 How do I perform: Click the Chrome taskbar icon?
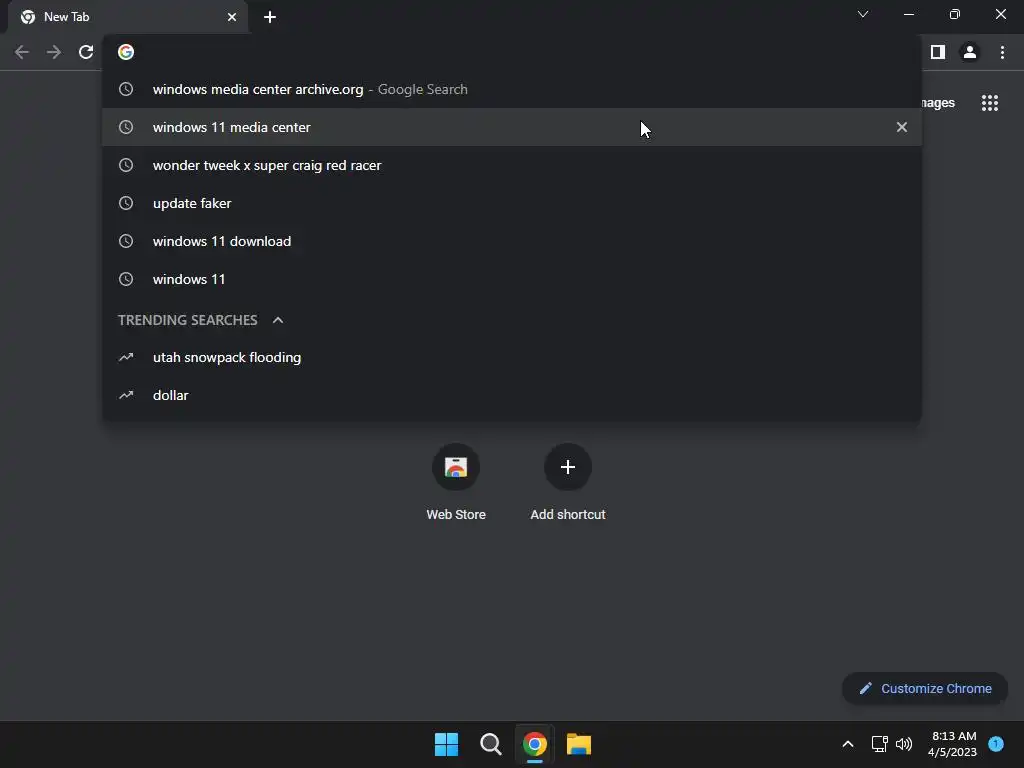[x=535, y=744]
